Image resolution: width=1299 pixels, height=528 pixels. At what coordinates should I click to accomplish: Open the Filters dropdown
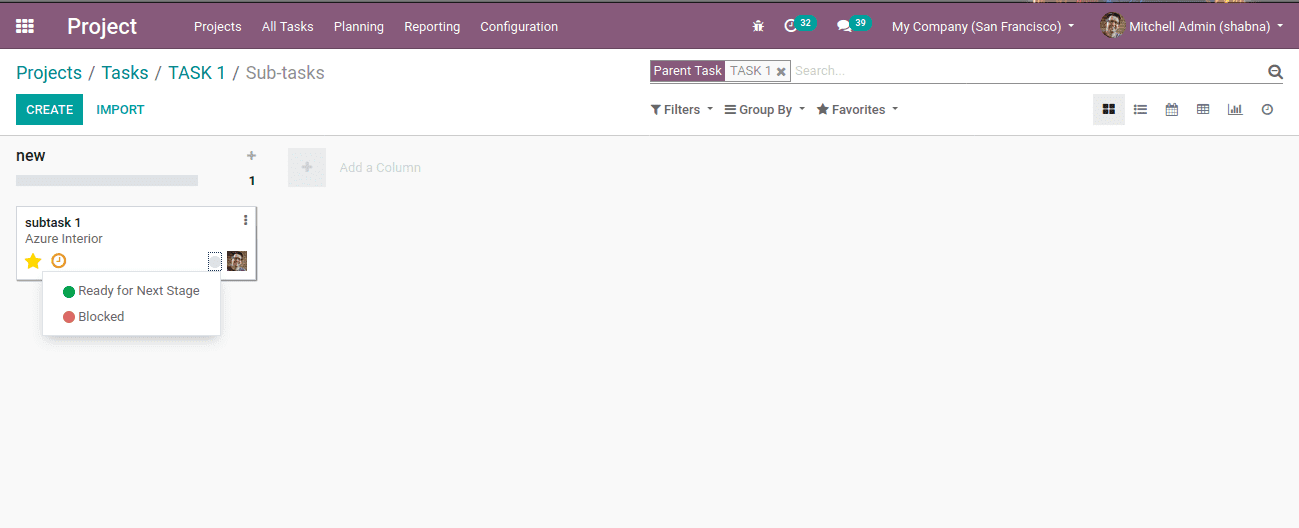(x=682, y=110)
